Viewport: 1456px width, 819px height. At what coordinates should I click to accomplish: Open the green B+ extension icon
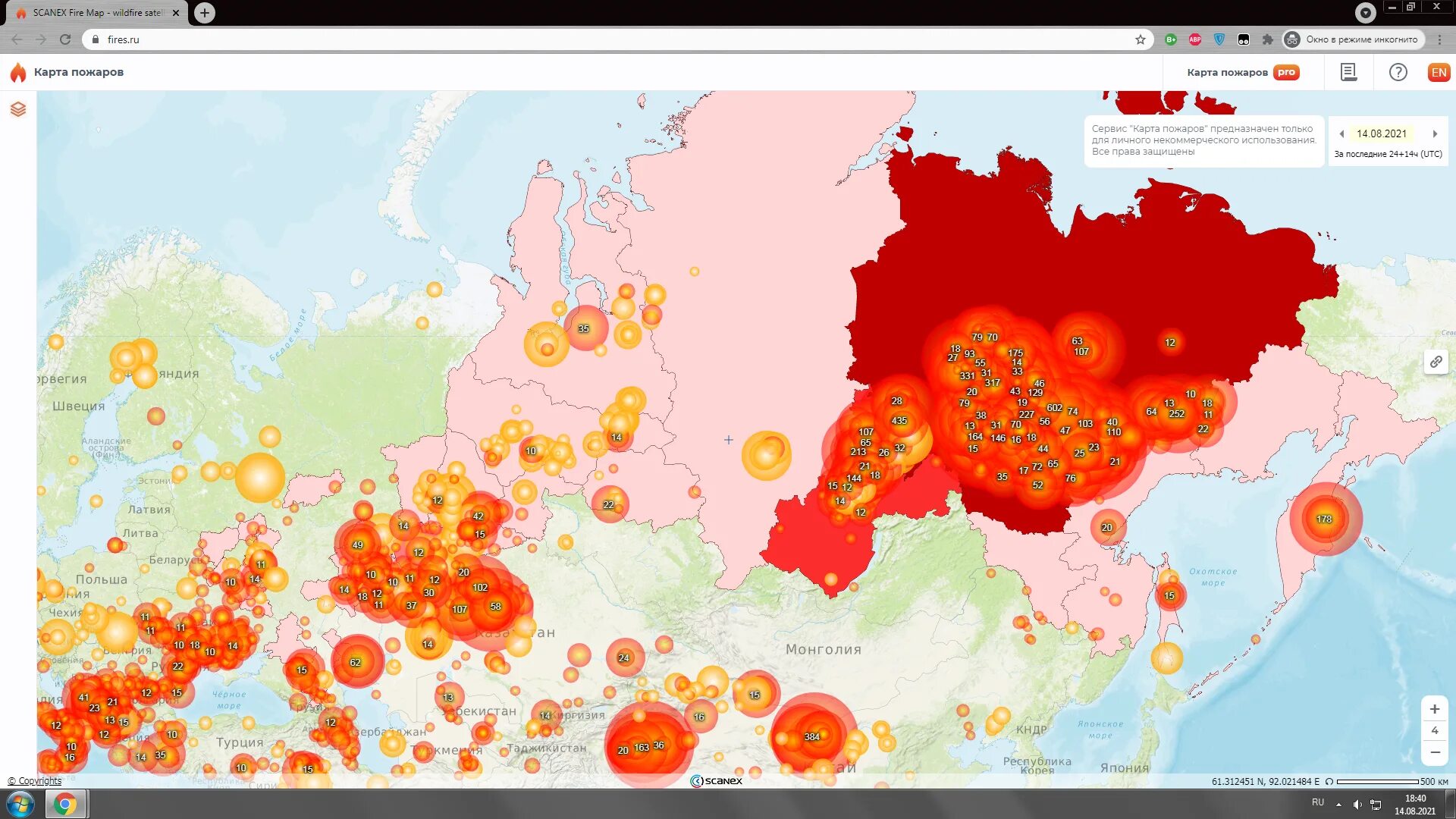[1171, 39]
